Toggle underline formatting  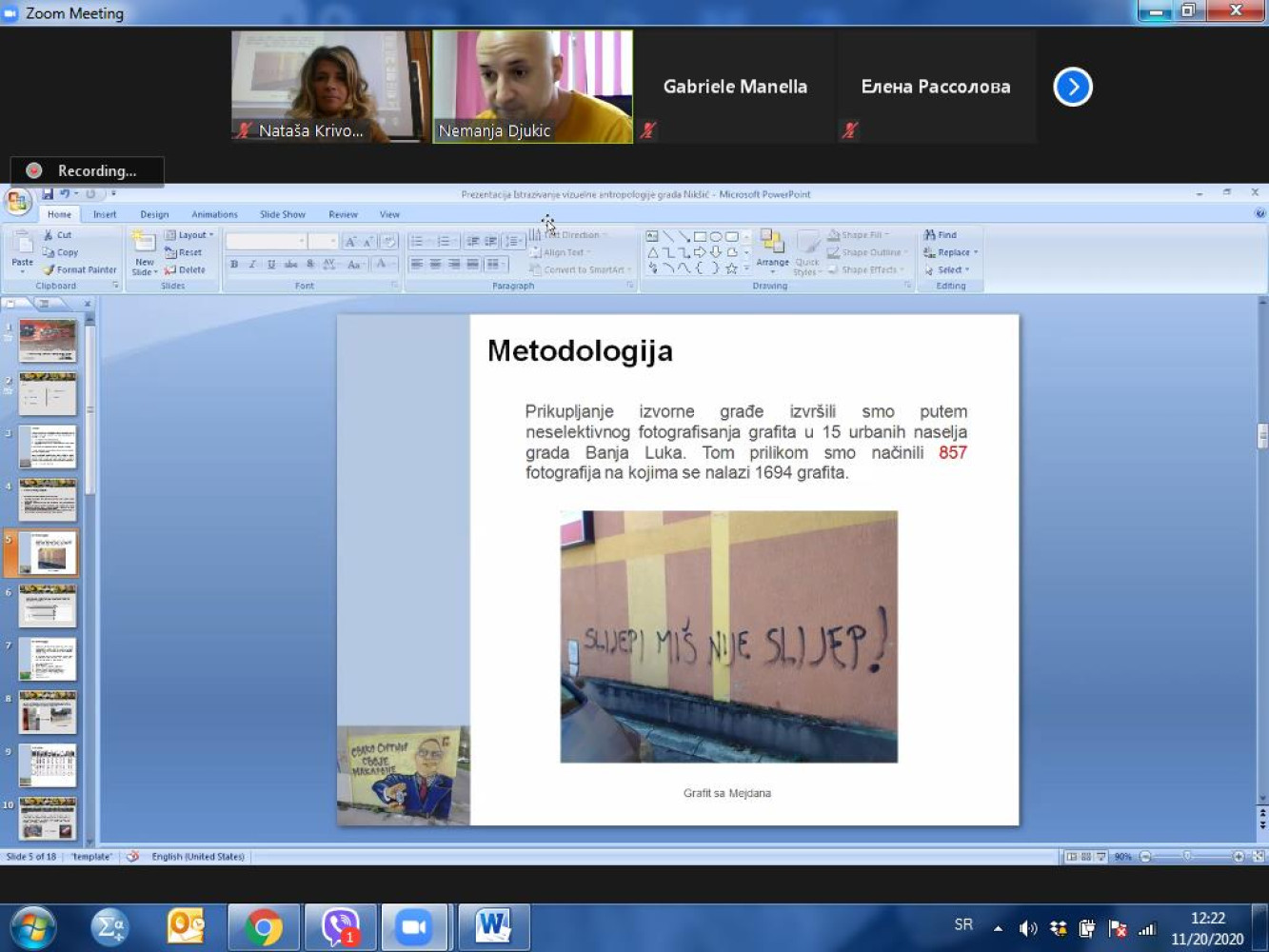point(271,265)
